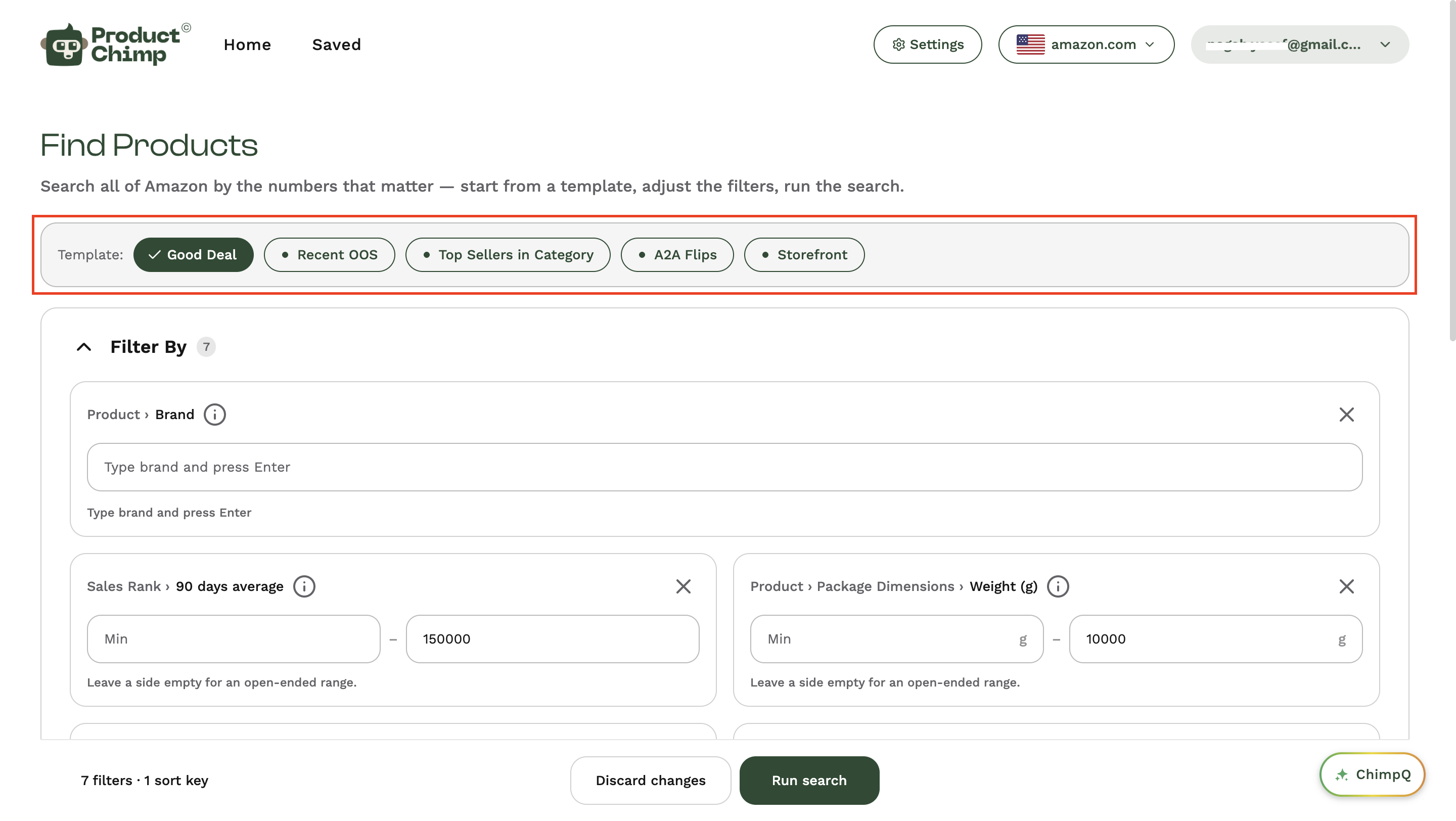
Task: Select the A2A Flips template
Action: (677, 255)
